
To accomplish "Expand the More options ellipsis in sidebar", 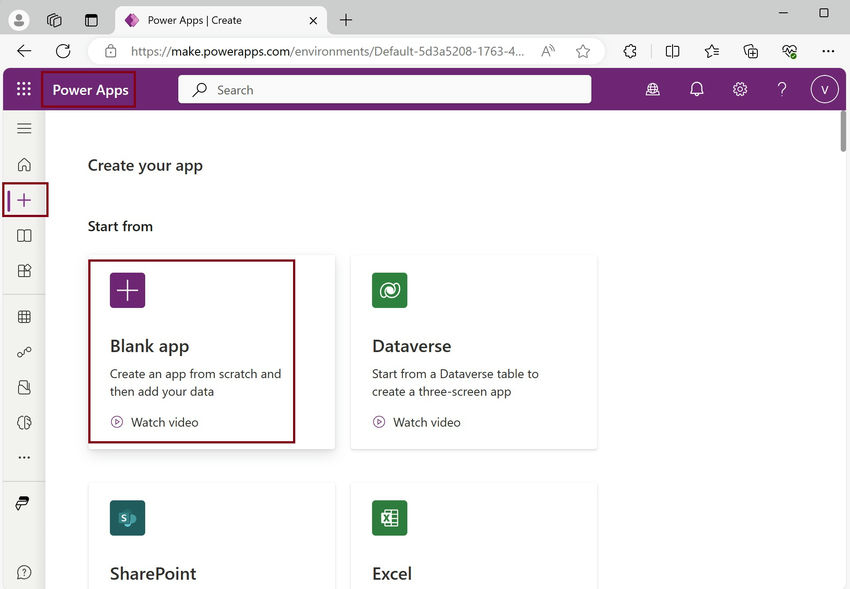I will point(24,457).
